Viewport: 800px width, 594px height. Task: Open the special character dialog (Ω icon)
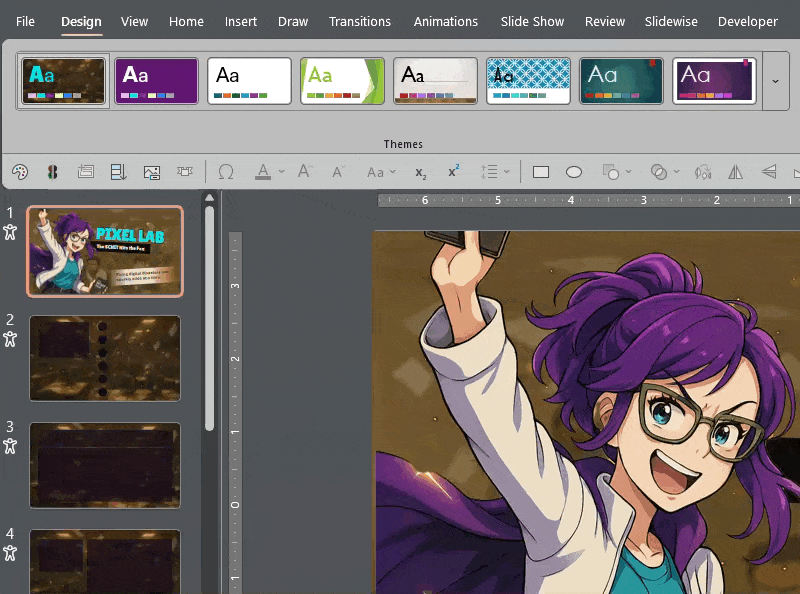pyautogui.click(x=225, y=172)
